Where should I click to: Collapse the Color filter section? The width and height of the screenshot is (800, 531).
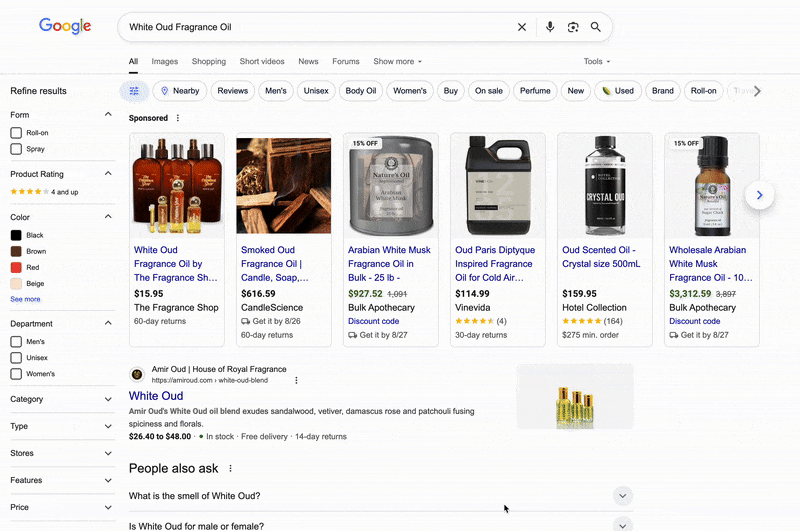[108, 216]
